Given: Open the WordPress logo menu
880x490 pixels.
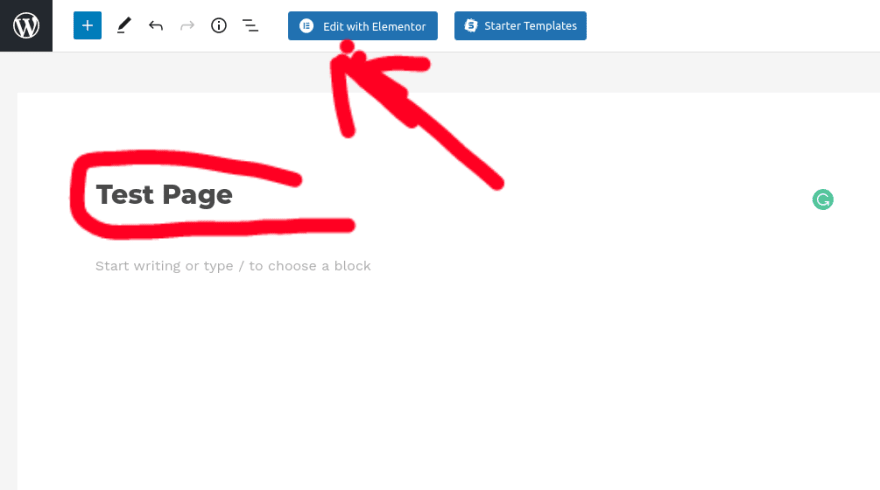Looking at the screenshot, I should coord(26,26).
